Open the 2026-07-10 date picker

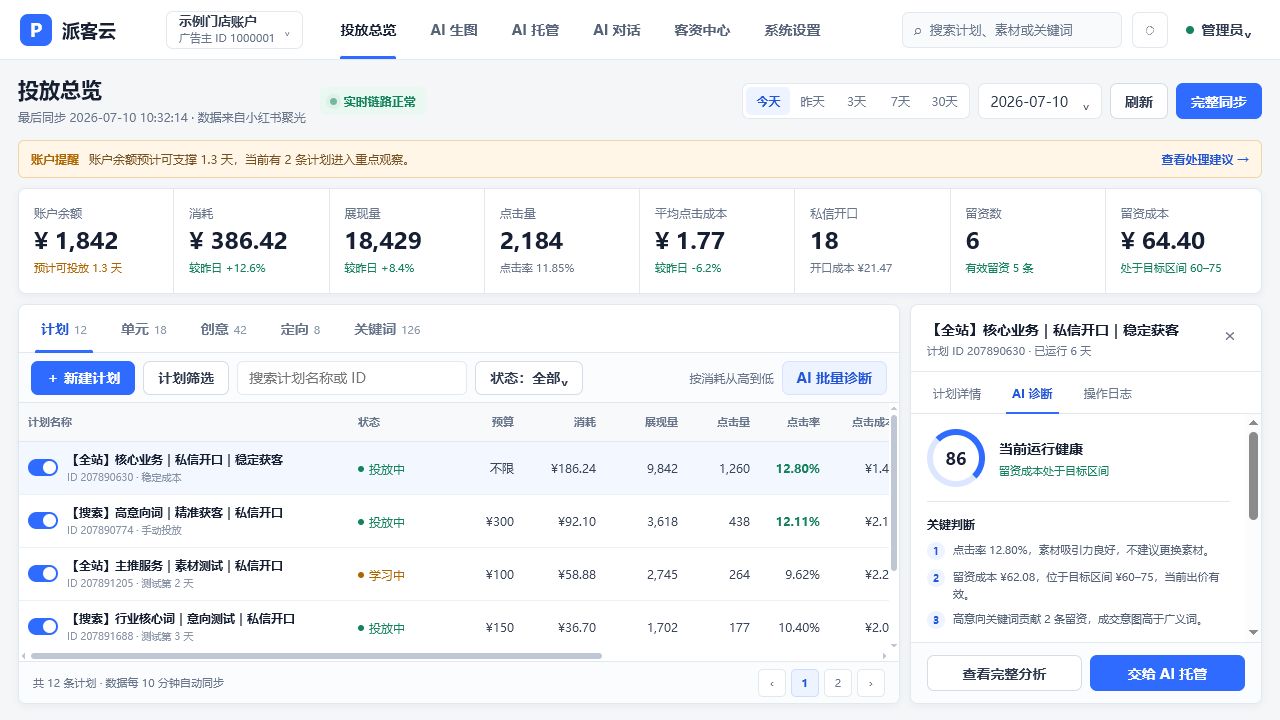[x=1040, y=101]
